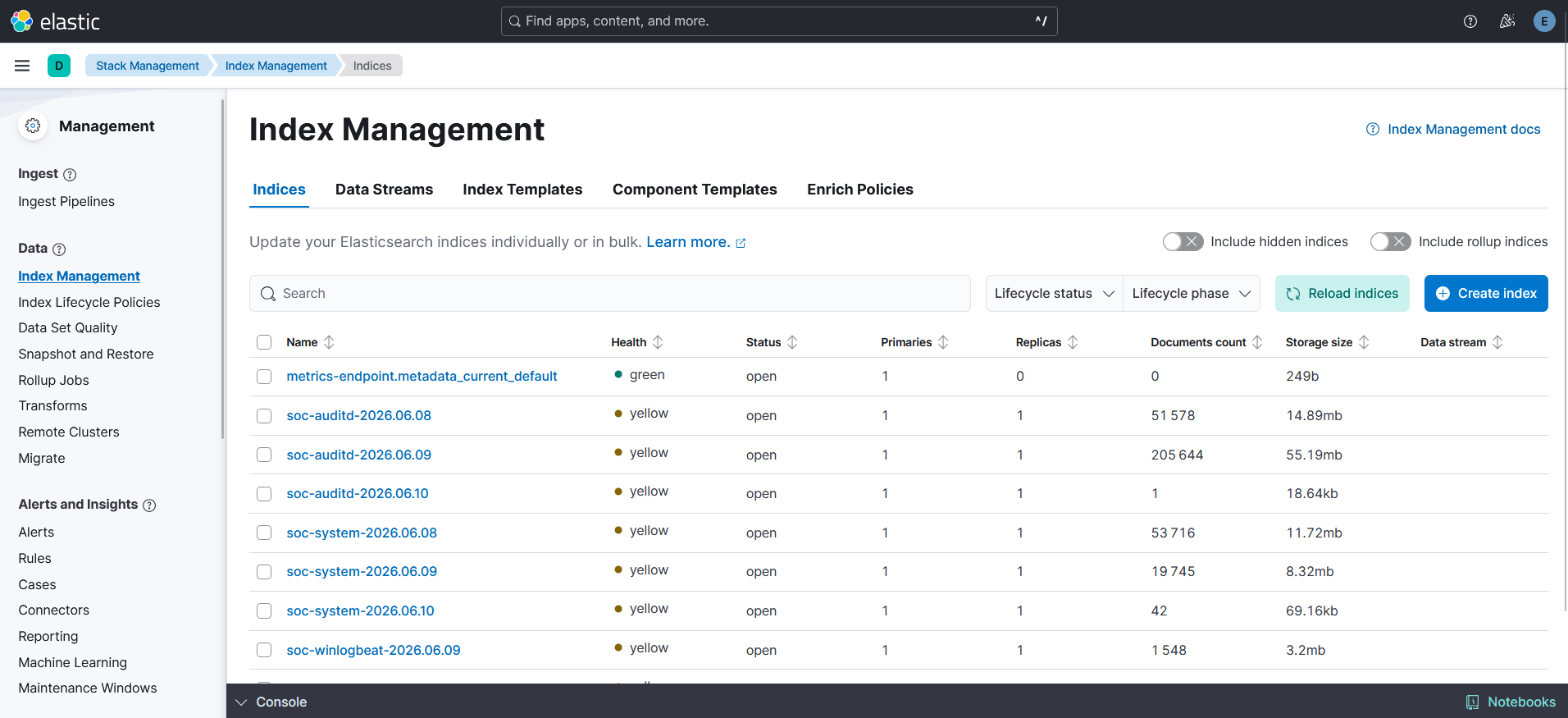Sort the table by Storage size
The image size is (1568, 718).
(1327, 342)
